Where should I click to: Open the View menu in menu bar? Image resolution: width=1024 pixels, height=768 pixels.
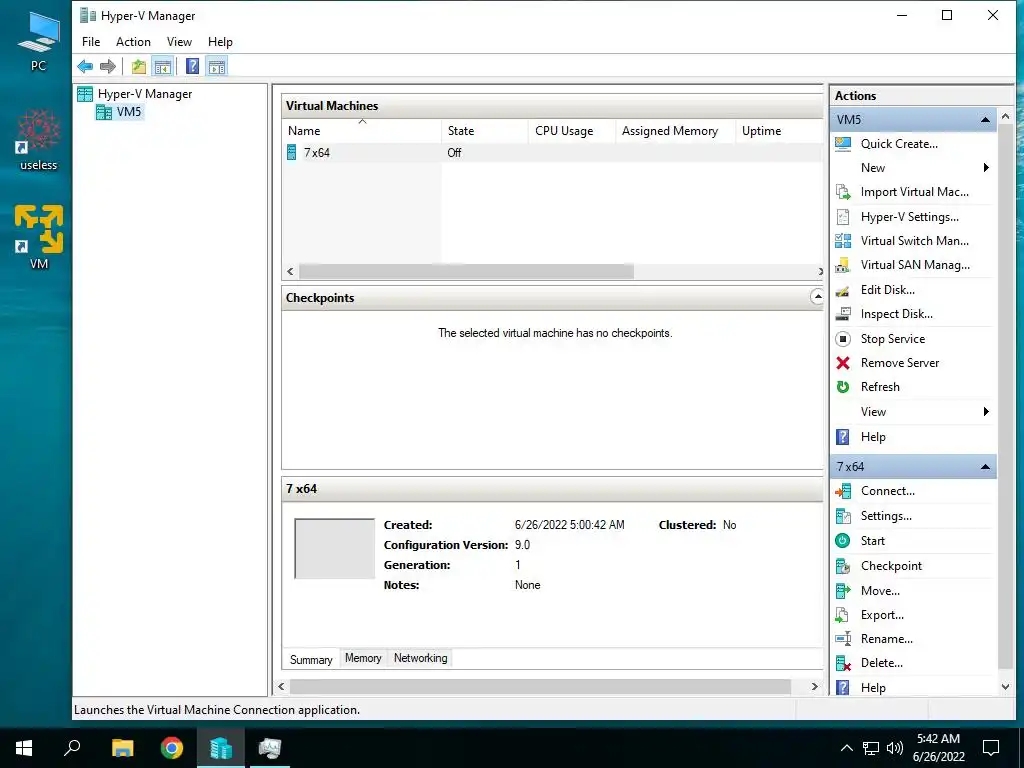(x=179, y=42)
